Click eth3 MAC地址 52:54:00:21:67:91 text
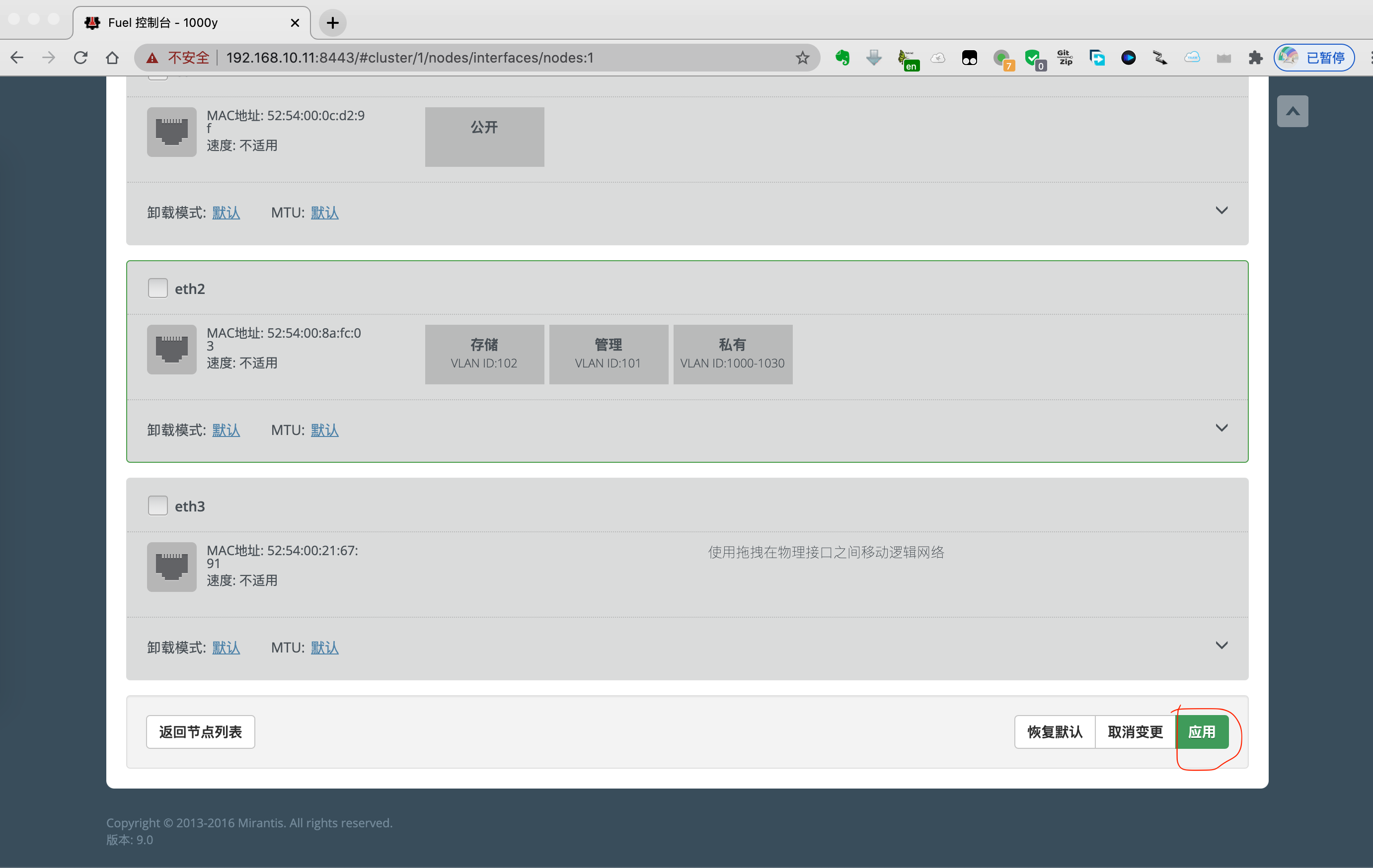 point(283,557)
